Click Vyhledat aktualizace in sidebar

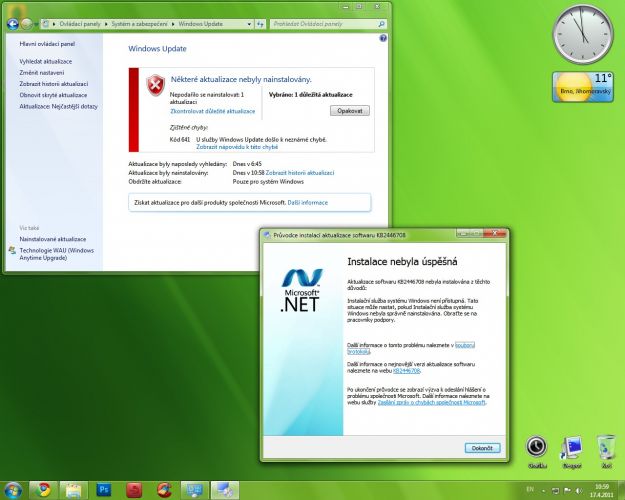pos(46,61)
